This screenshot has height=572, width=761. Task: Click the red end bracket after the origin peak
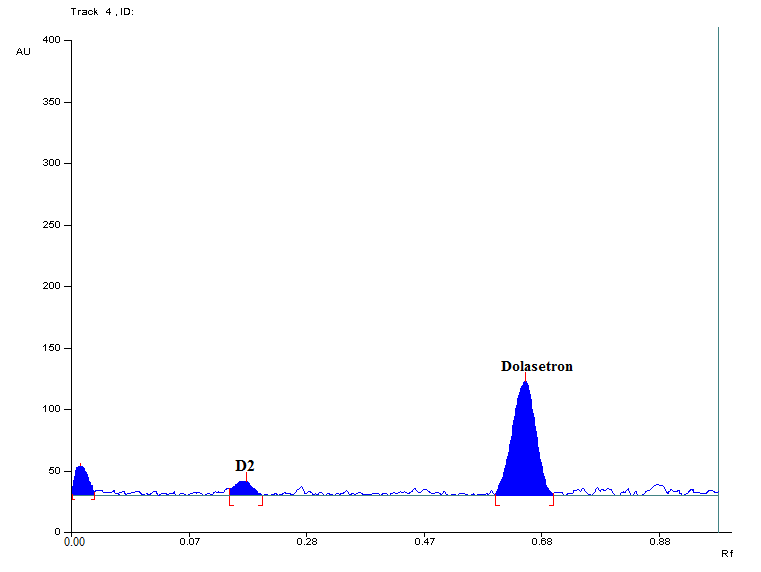[x=93, y=496]
